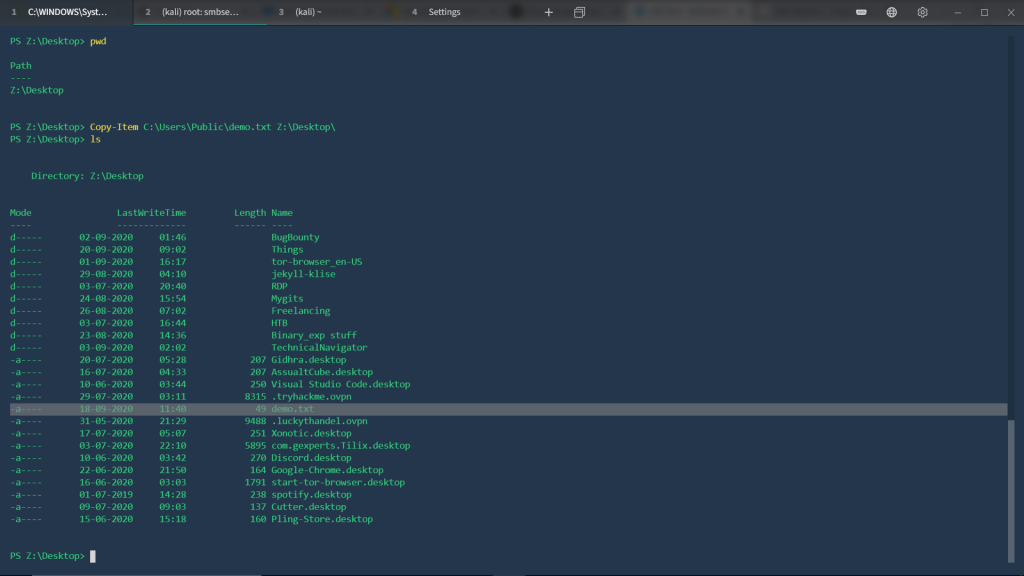The height and width of the screenshot is (576, 1024).
Task: Click the .luckythandel.ovpn file name
Action: [319, 421]
